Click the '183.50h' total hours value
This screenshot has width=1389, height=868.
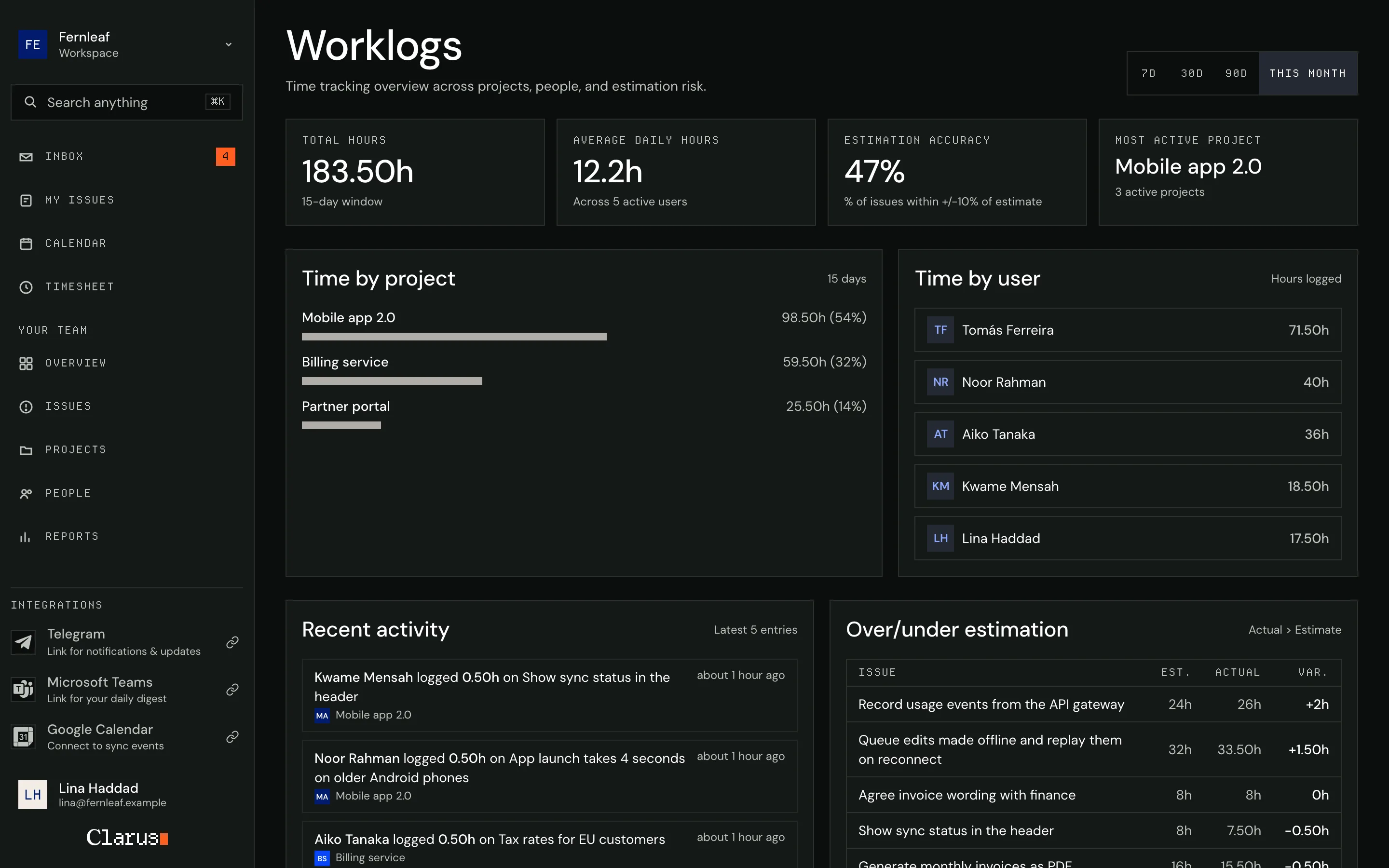click(357, 172)
